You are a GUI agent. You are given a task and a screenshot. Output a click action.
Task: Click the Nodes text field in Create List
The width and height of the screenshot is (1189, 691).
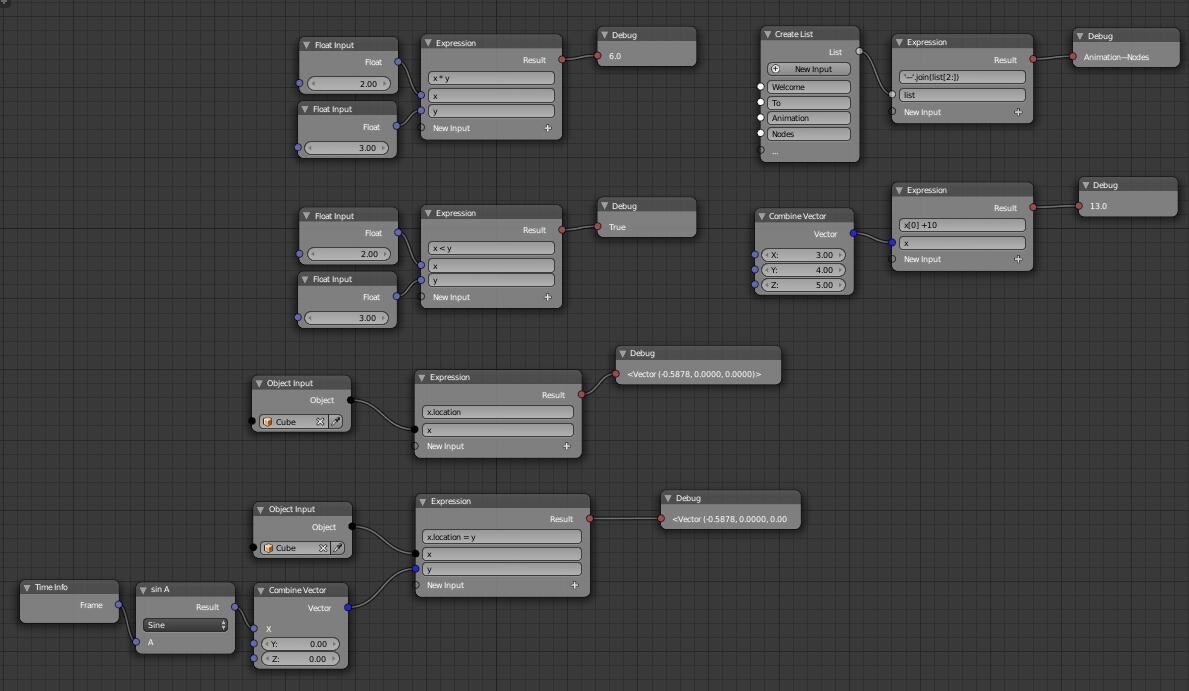click(x=808, y=134)
